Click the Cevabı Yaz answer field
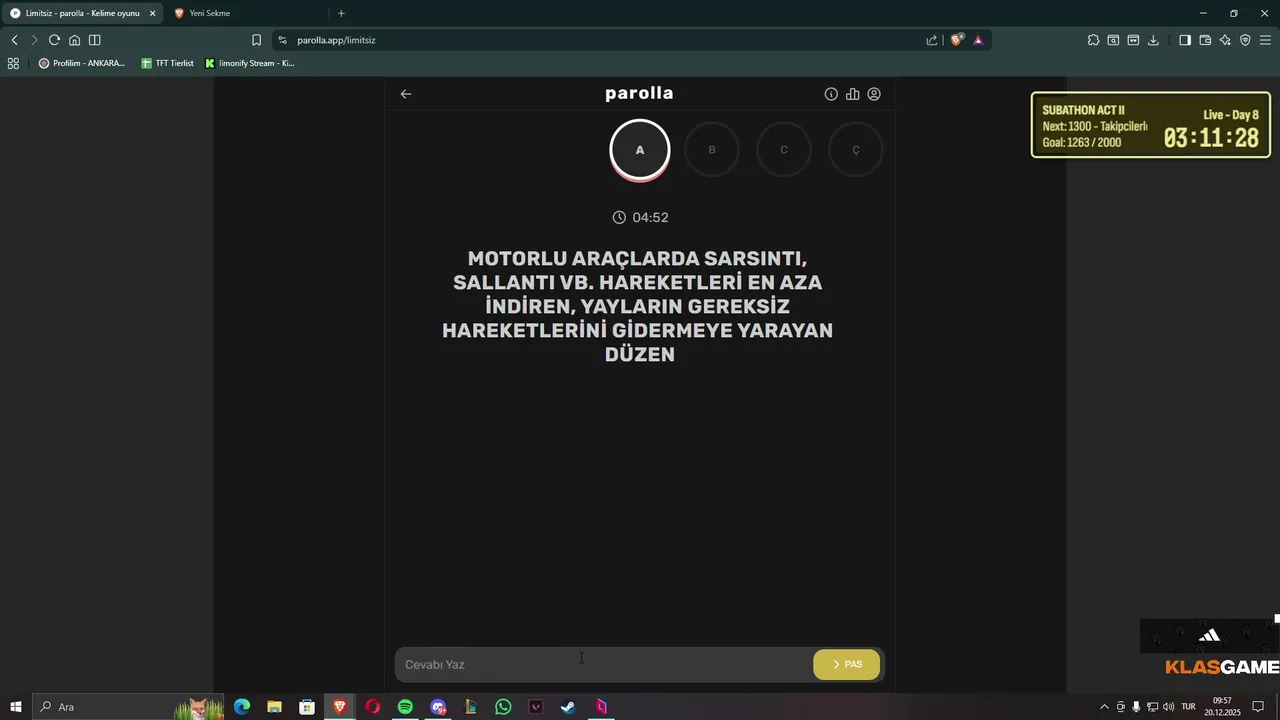 [x=603, y=665]
